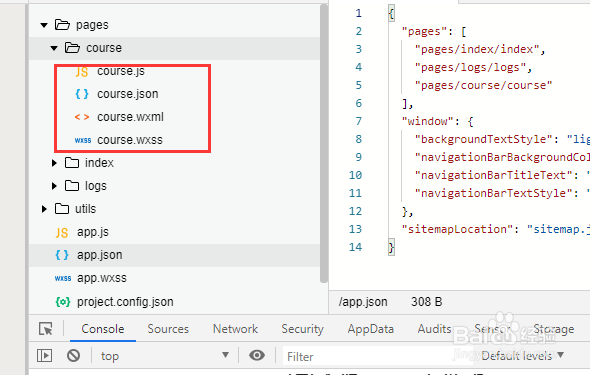Click the eye live expression icon

[x=257, y=355]
